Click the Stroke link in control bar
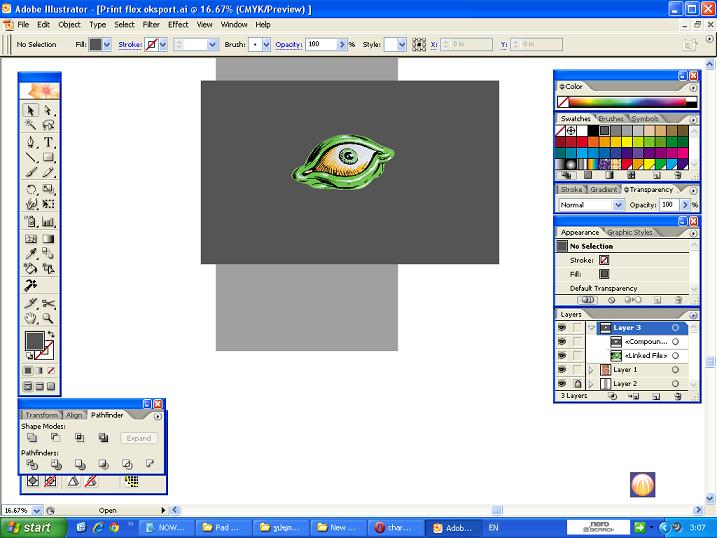 click(130, 44)
